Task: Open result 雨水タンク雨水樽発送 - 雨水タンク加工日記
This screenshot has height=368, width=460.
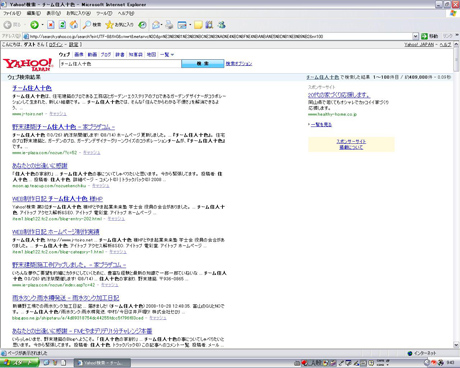Action: point(66,298)
